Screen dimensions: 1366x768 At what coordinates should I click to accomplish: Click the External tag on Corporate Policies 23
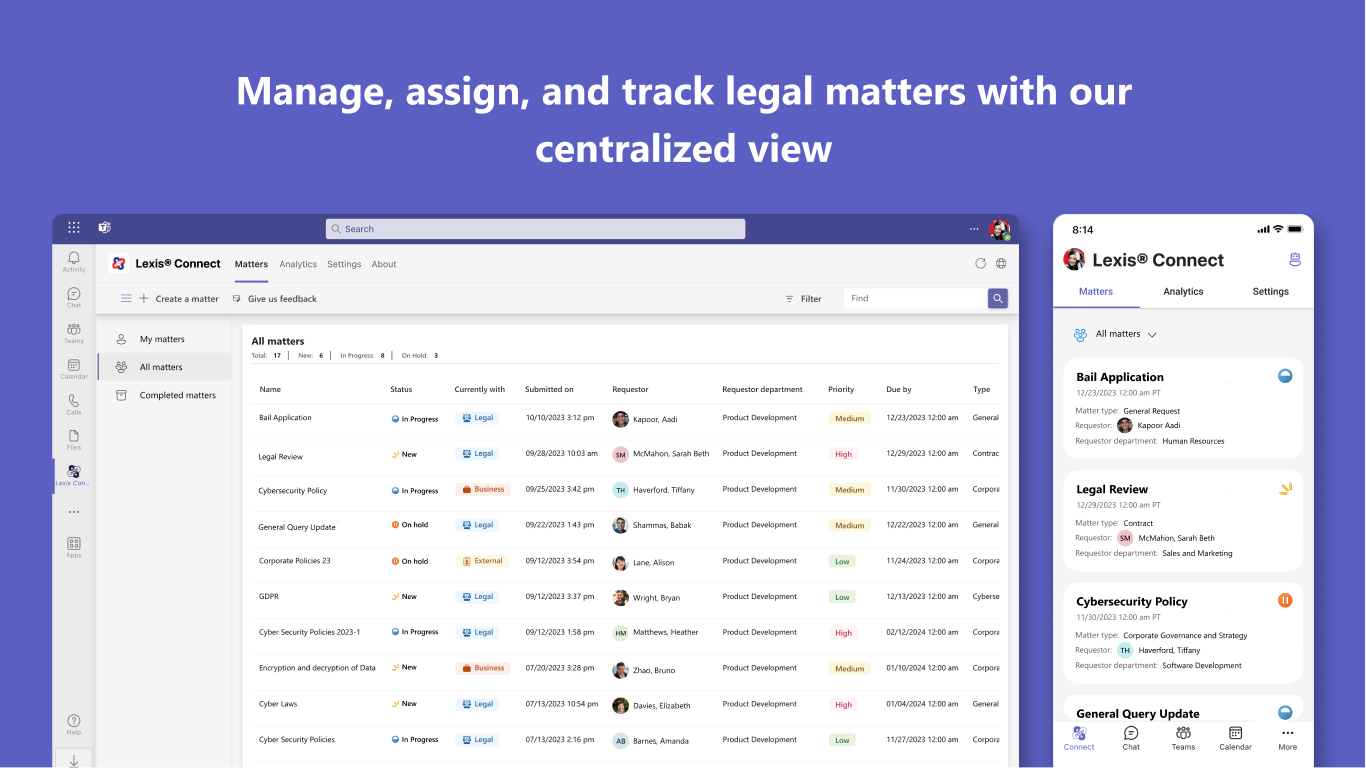[482, 561]
